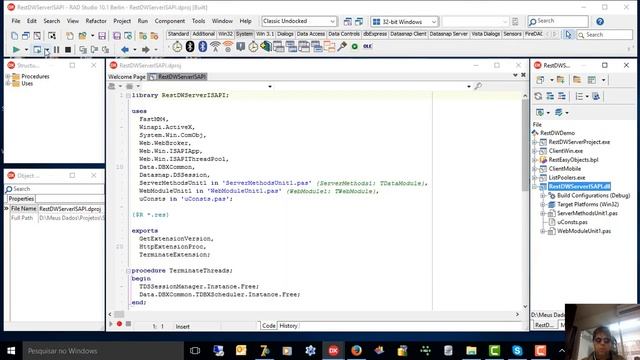This screenshot has height=360, width=640.
Task: Open the Refactor menu
Action: click(x=96, y=21)
